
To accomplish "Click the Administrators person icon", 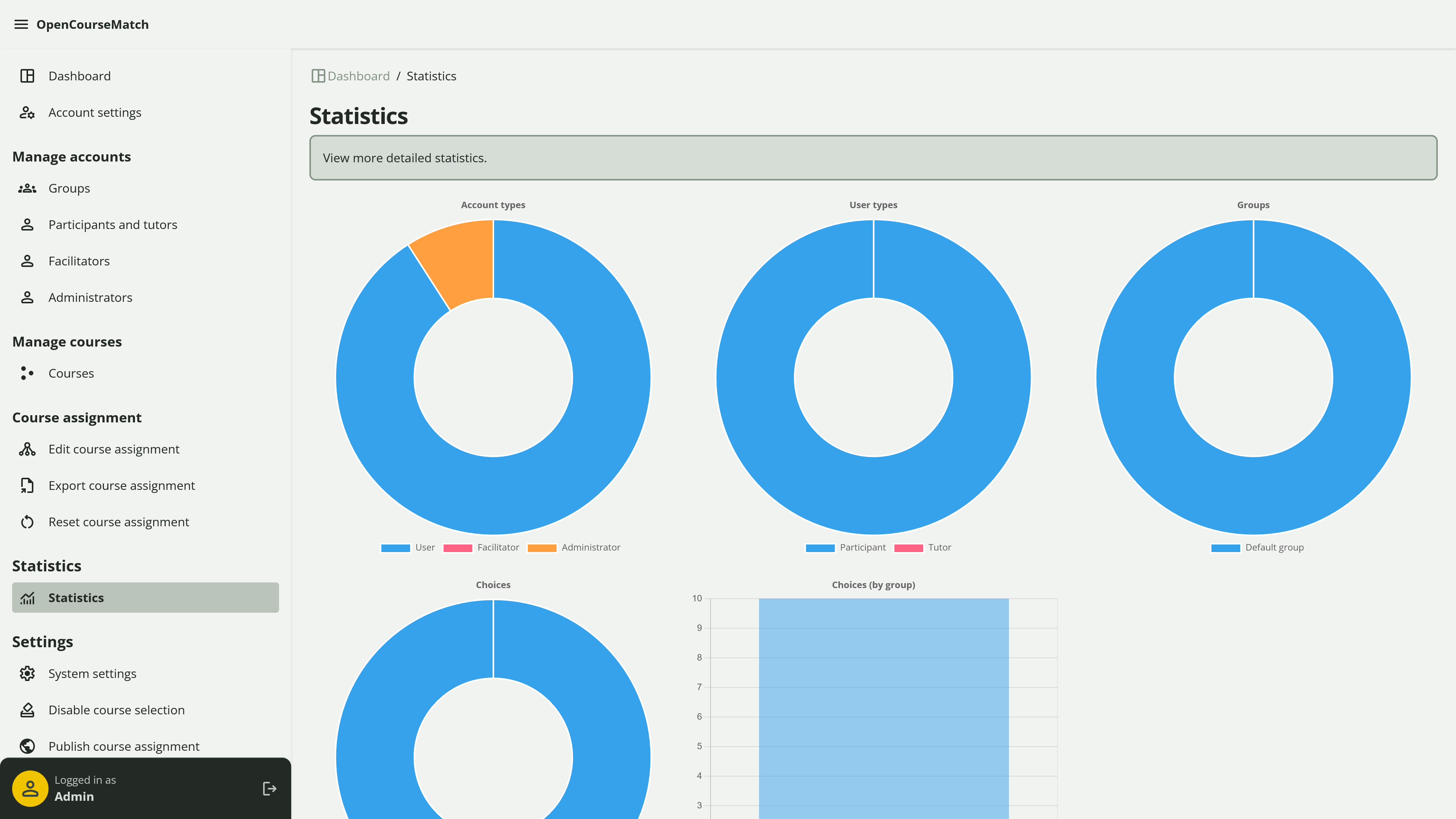I will point(27,297).
